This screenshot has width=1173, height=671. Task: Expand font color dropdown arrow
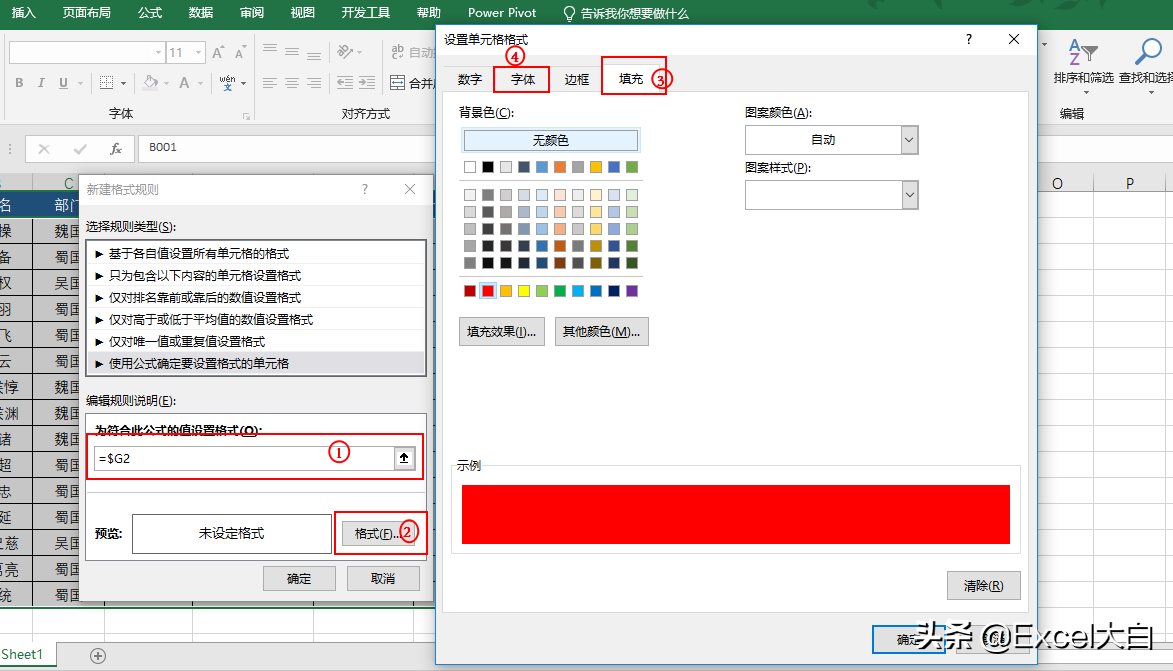pos(200,83)
